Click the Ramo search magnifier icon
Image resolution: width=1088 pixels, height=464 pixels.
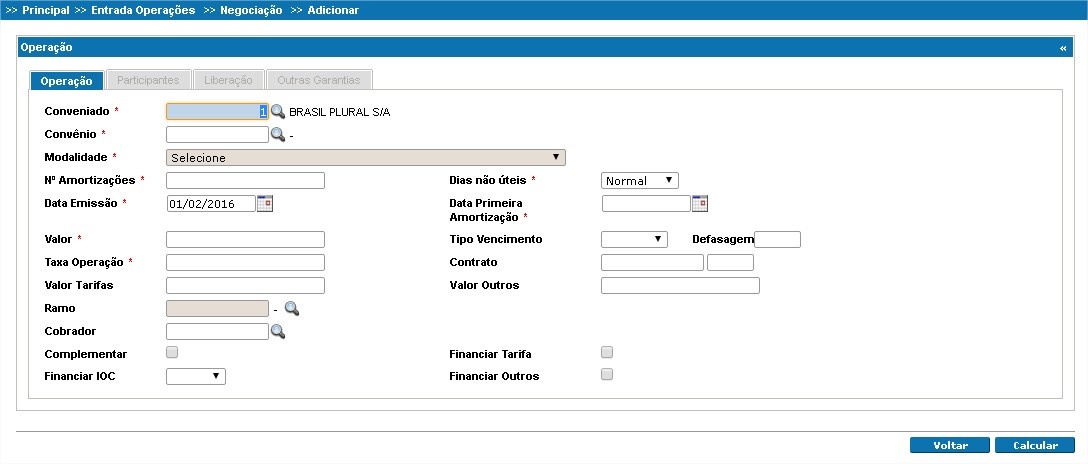tap(292, 309)
